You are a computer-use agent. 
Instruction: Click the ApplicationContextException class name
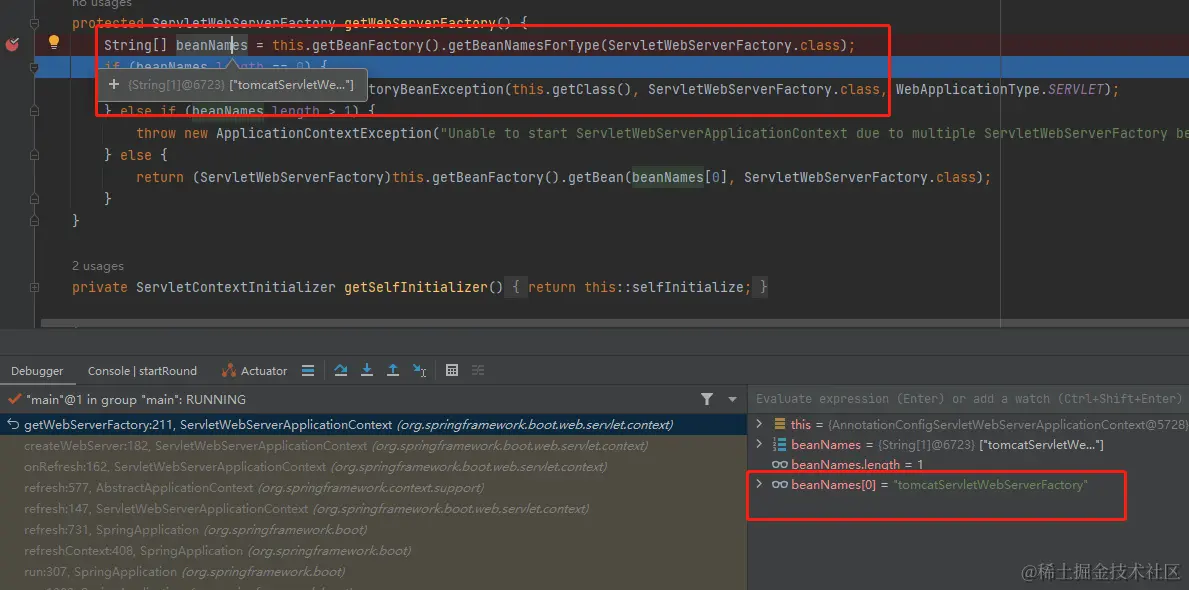323,133
